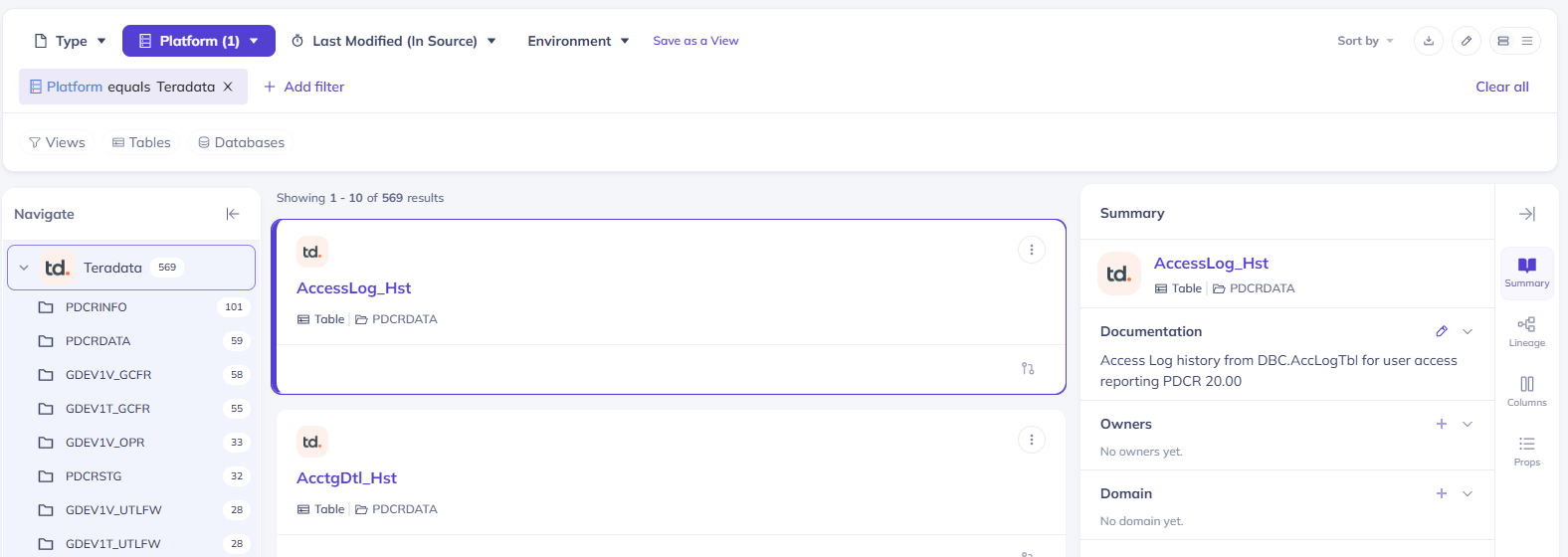Switch to the Databases tab
This screenshot has width=1568, height=557.
pyautogui.click(x=241, y=142)
